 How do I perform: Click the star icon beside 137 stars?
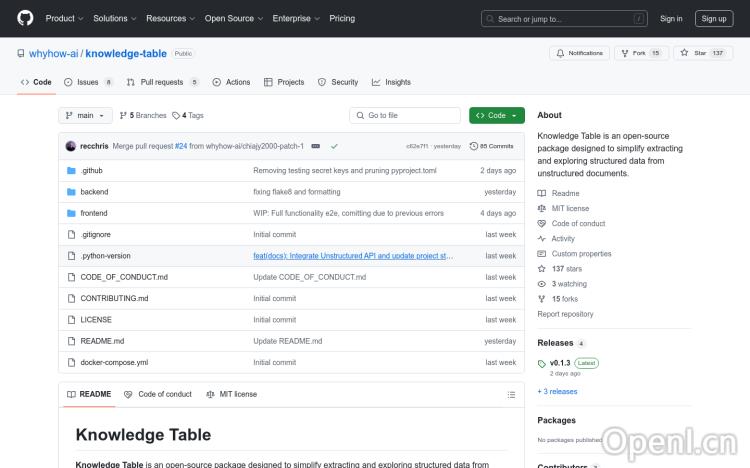coord(541,268)
